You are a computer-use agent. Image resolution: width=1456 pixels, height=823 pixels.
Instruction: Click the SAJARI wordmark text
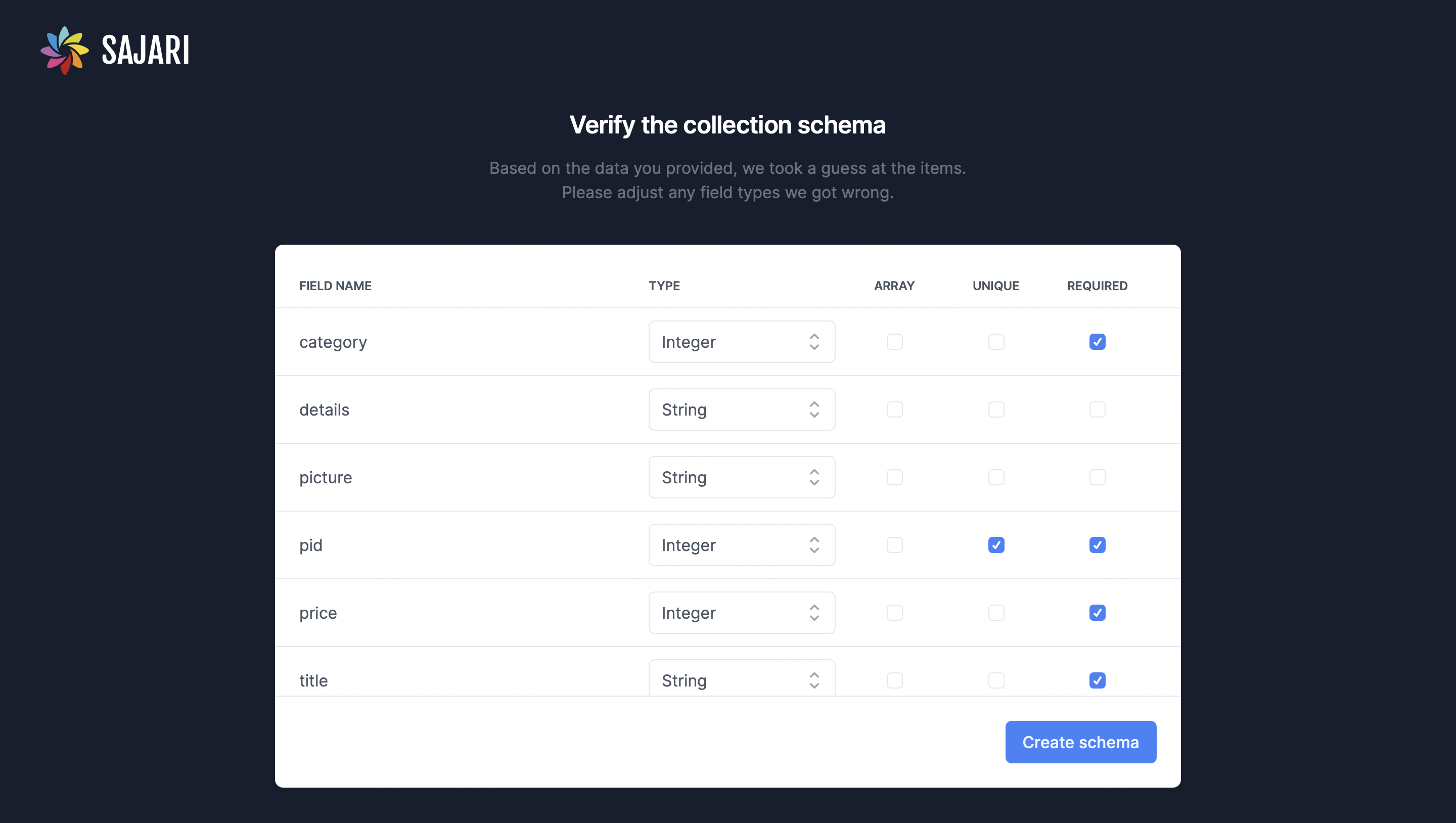[145, 51]
